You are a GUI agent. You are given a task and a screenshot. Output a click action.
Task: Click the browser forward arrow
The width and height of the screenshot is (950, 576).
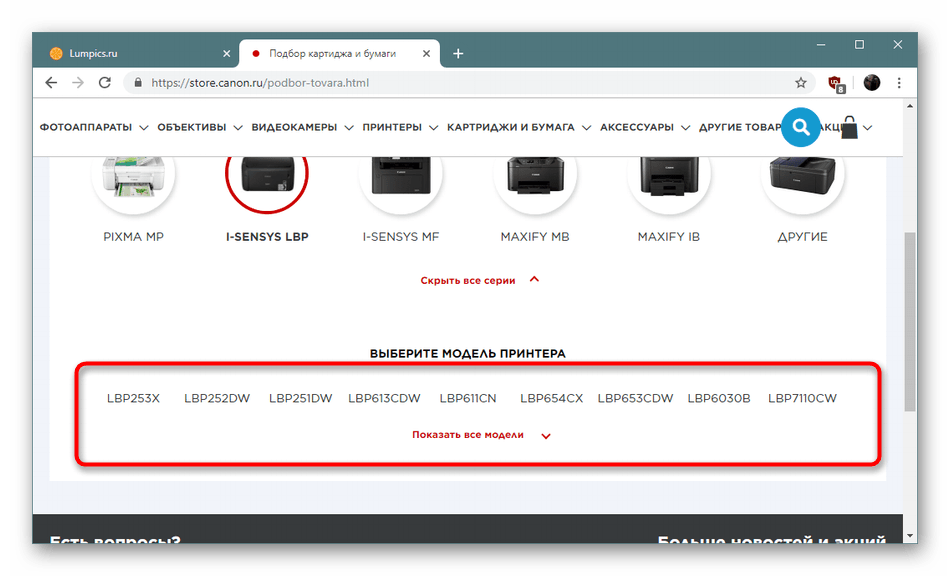[78, 83]
